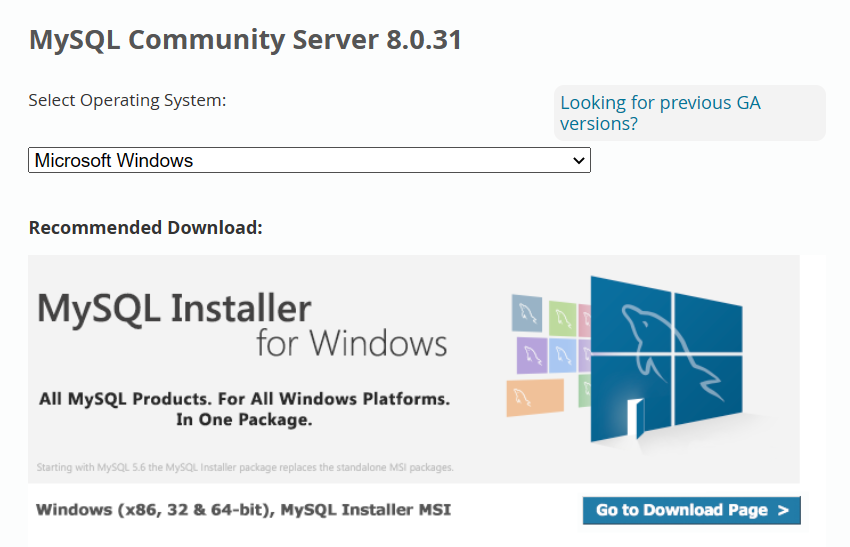The height and width of the screenshot is (547, 850).
Task: Click the orange dolphin tile in the banner
Action: (x=535, y=397)
